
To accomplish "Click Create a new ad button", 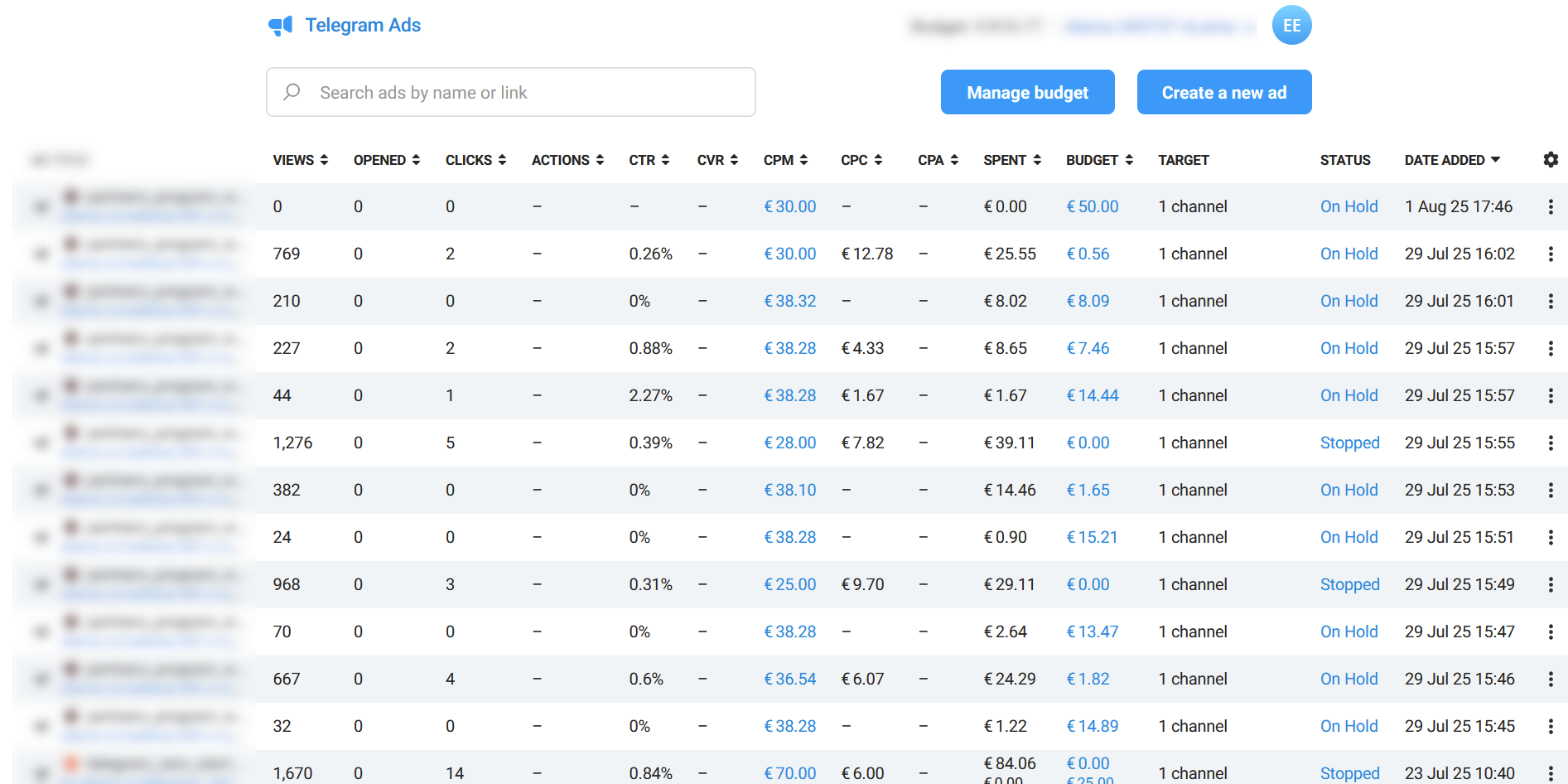I will 1223,92.
